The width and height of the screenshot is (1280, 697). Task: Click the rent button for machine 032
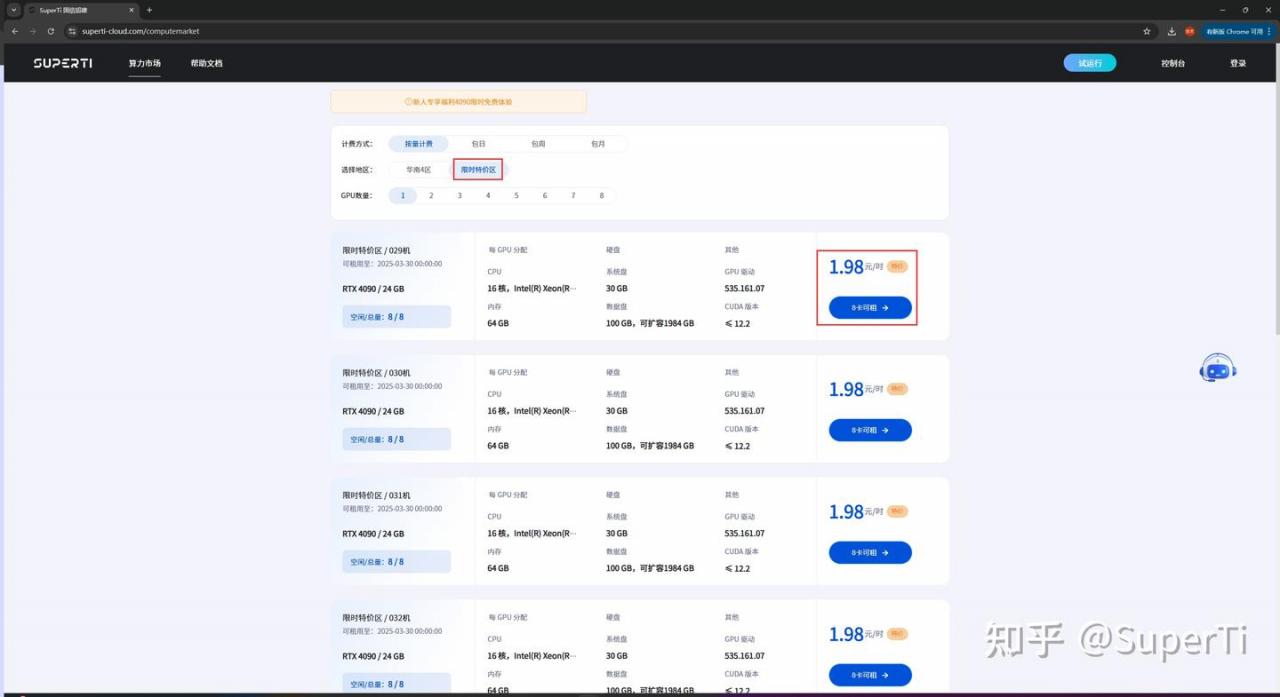point(870,676)
